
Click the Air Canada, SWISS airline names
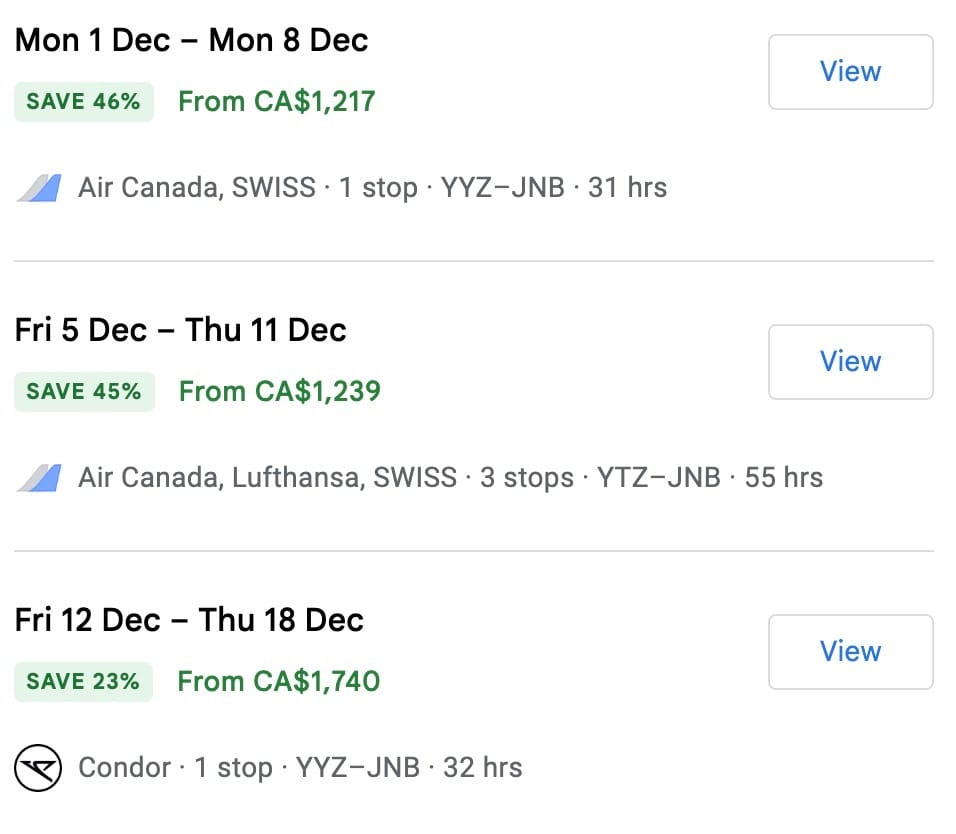(197, 188)
